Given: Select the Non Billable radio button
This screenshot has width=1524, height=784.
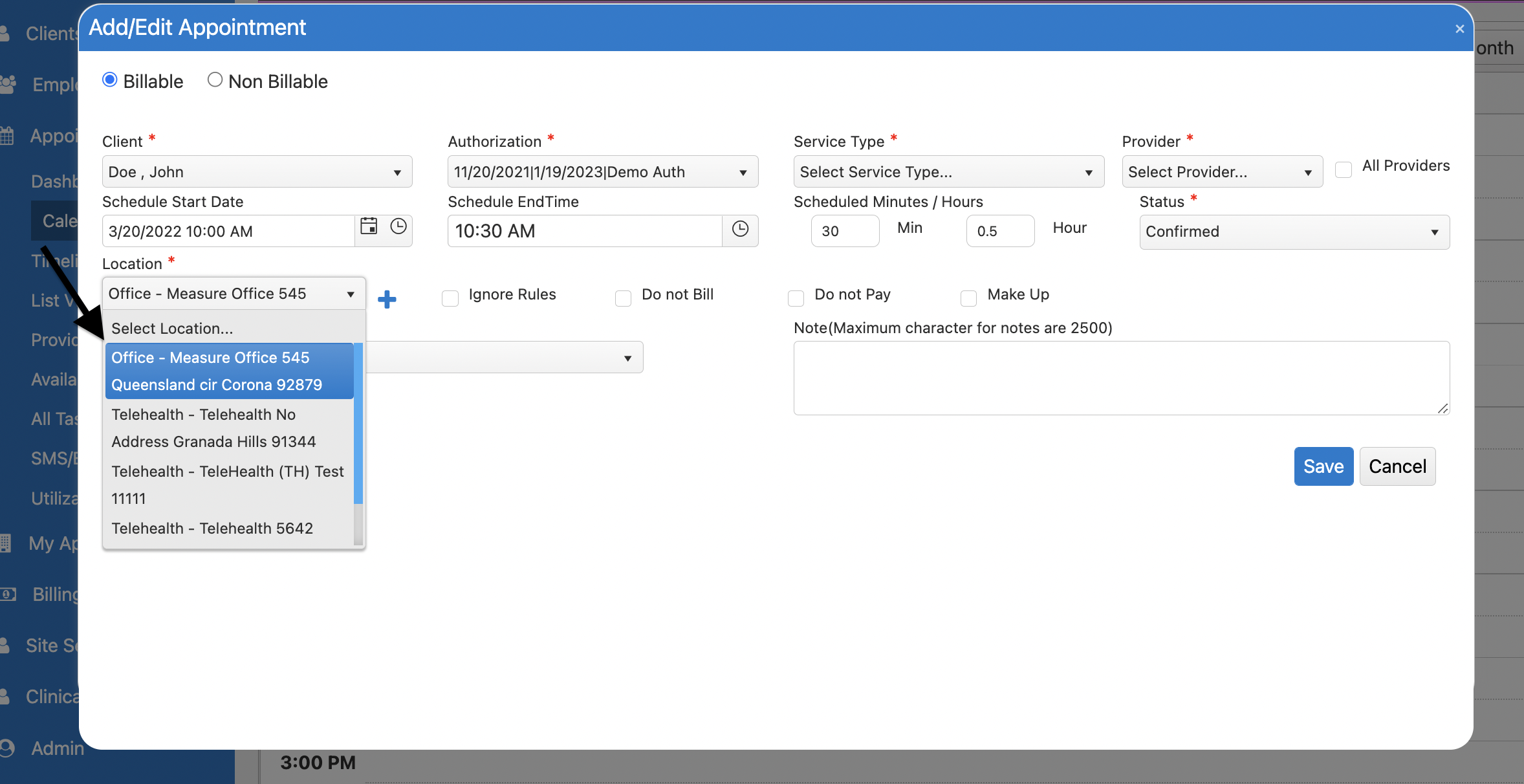Looking at the screenshot, I should click(215, 80).
